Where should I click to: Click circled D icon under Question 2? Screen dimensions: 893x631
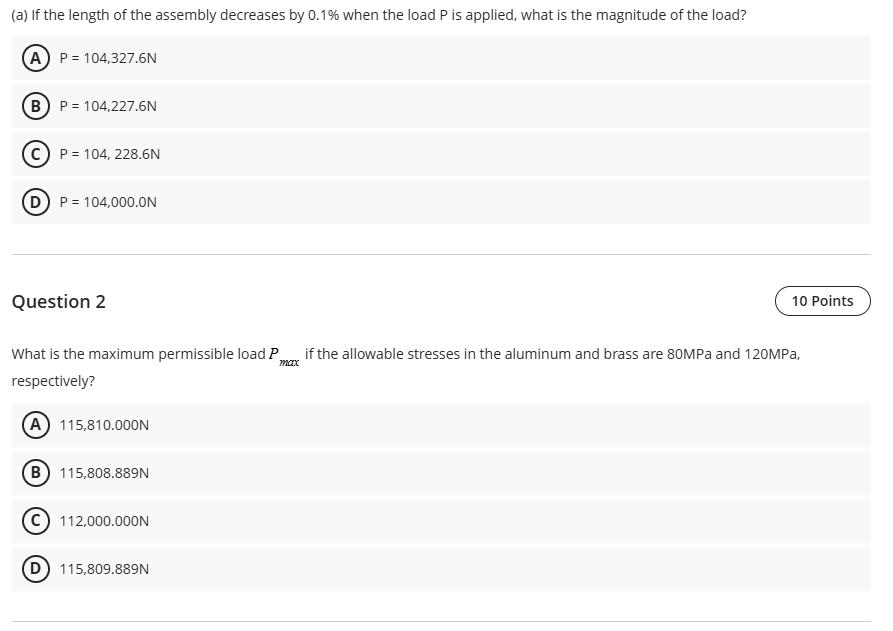point(36,569)
